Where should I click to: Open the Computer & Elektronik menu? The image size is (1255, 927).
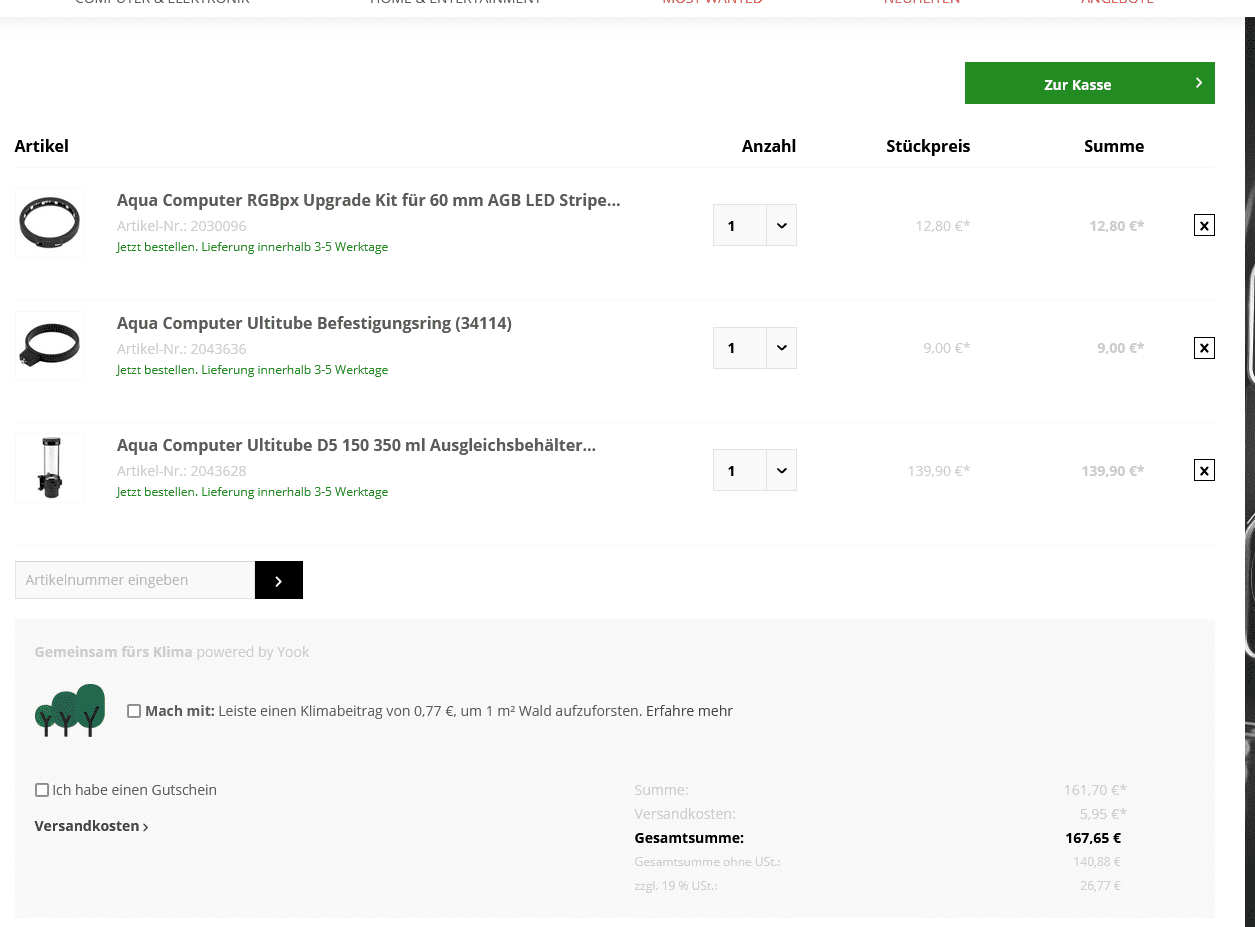[x=162, y=3]
